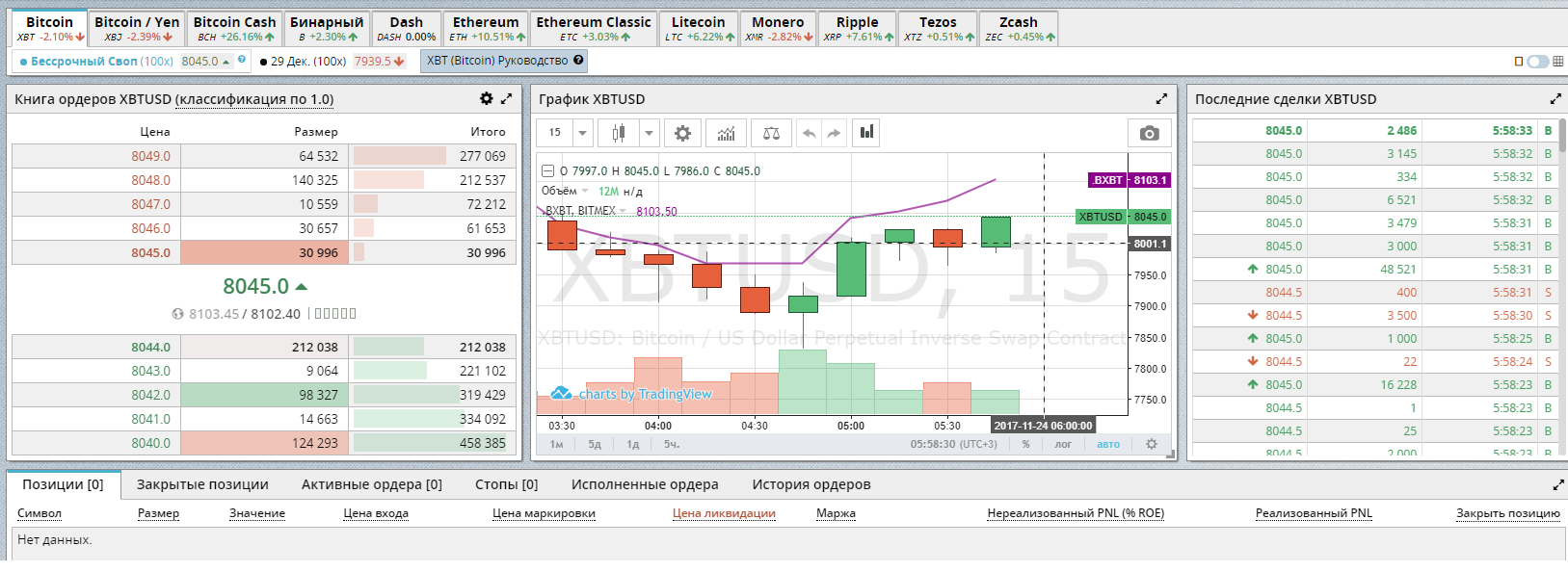Viewport: 1568px width, 572px height.
Task: Open the Закрытые позиции tab
Action: pyautogui.click(x=202, y=484)
